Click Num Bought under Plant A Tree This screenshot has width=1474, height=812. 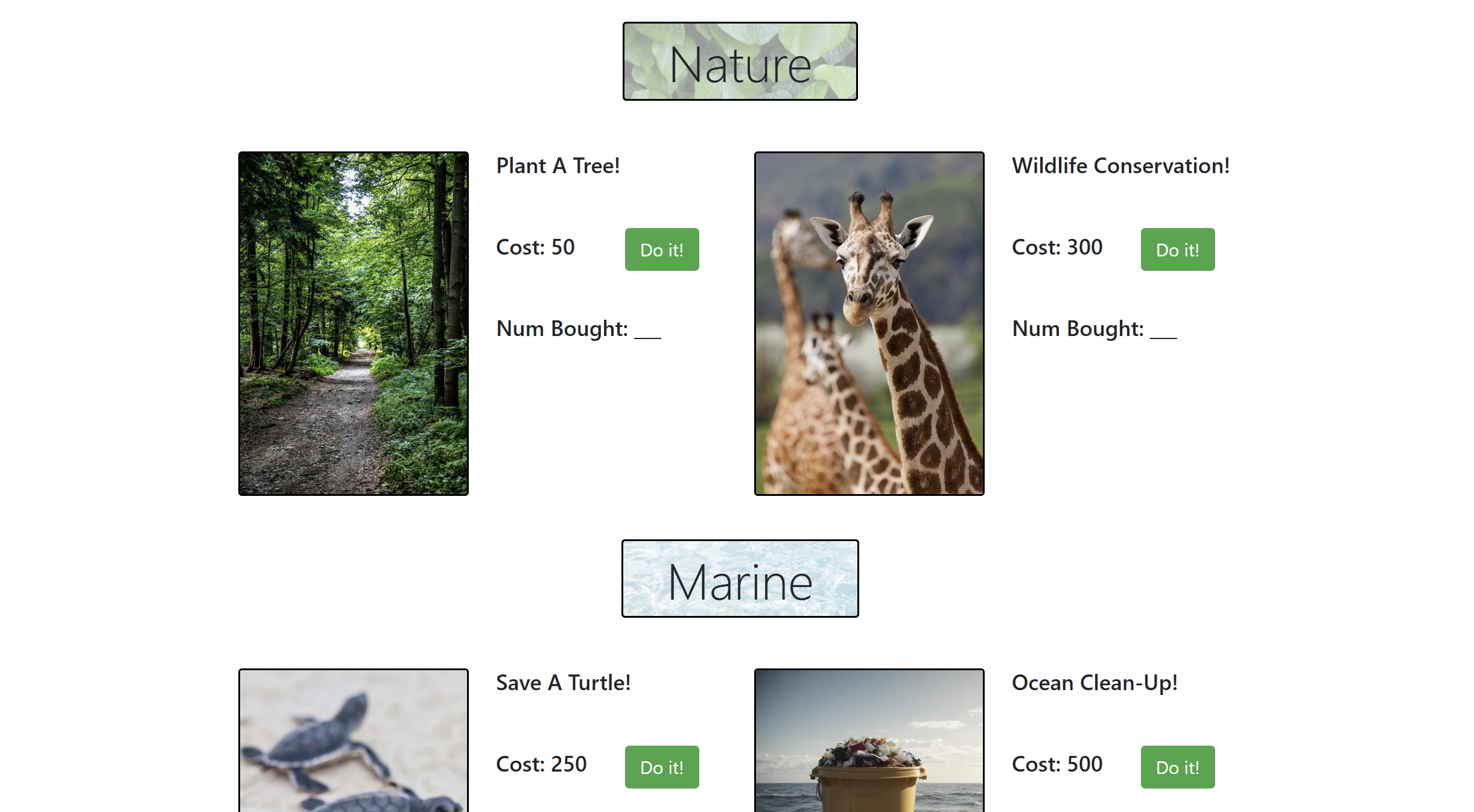tap(578, 329)
